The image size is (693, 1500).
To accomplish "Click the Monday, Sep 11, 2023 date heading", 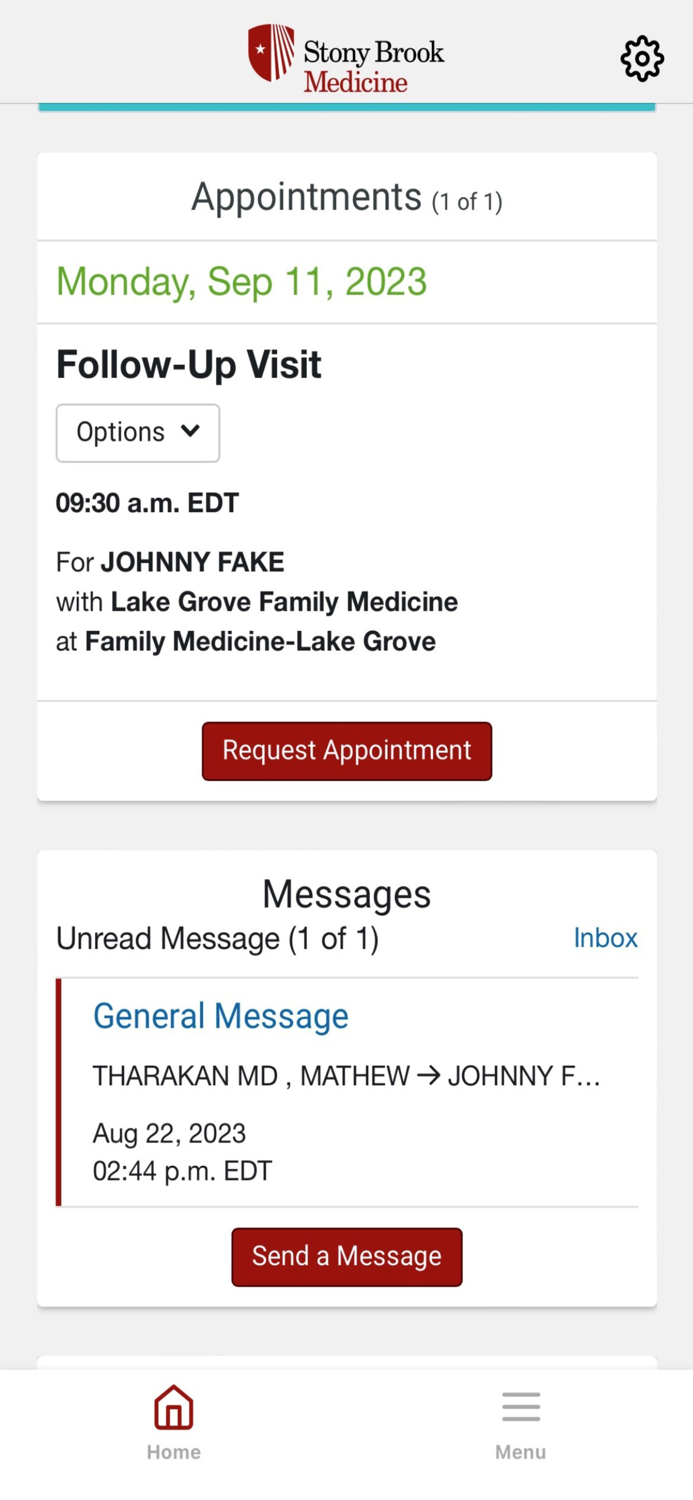I will (241, 281).
